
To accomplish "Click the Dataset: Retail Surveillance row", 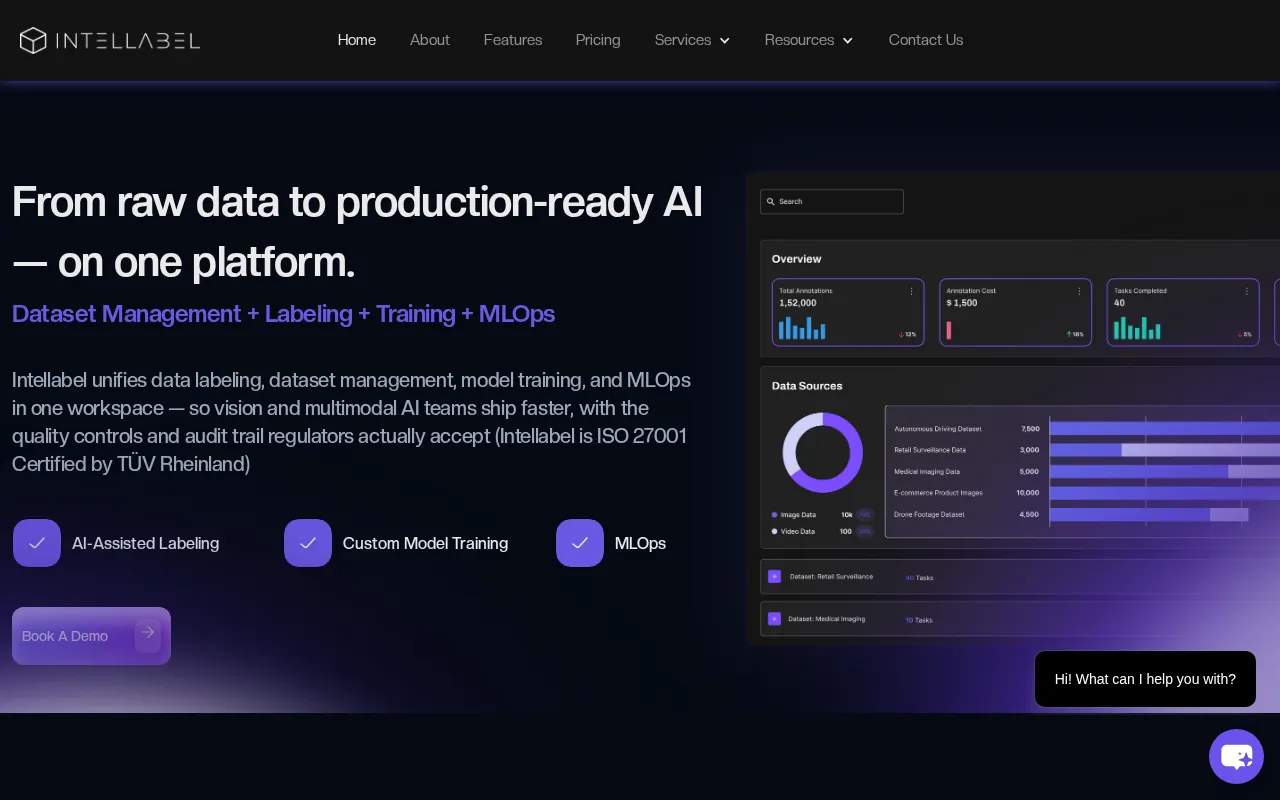I will pos(1020,577).
